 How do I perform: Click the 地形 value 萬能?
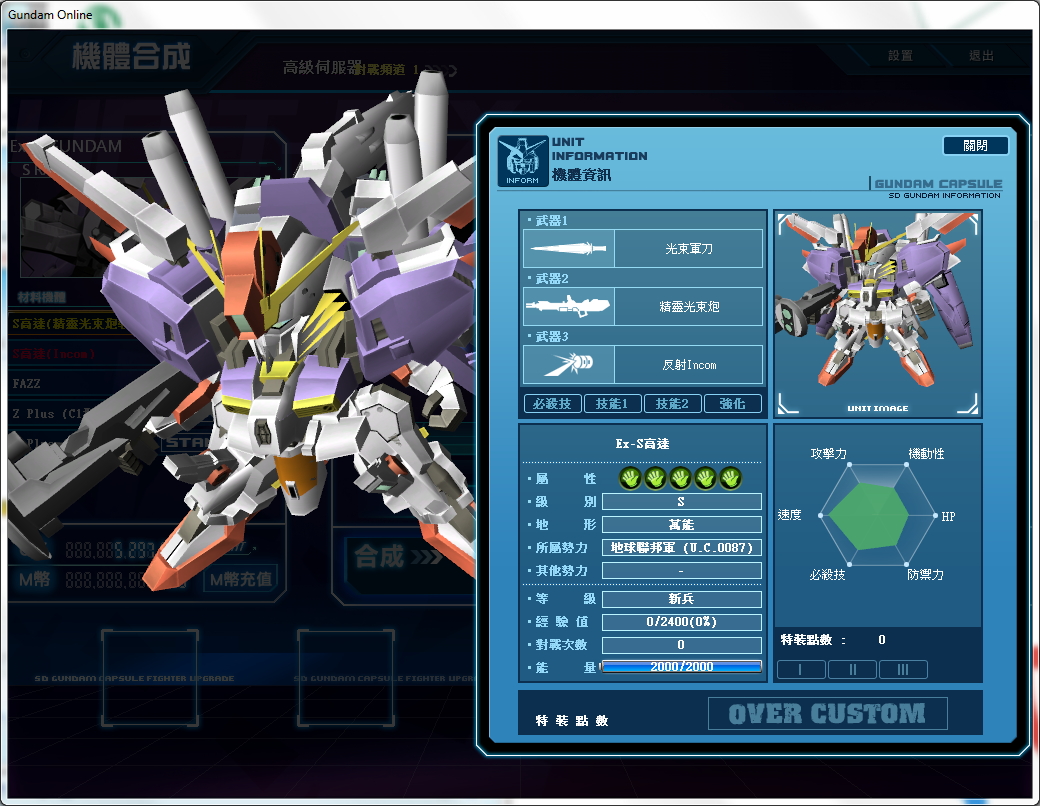681,525
